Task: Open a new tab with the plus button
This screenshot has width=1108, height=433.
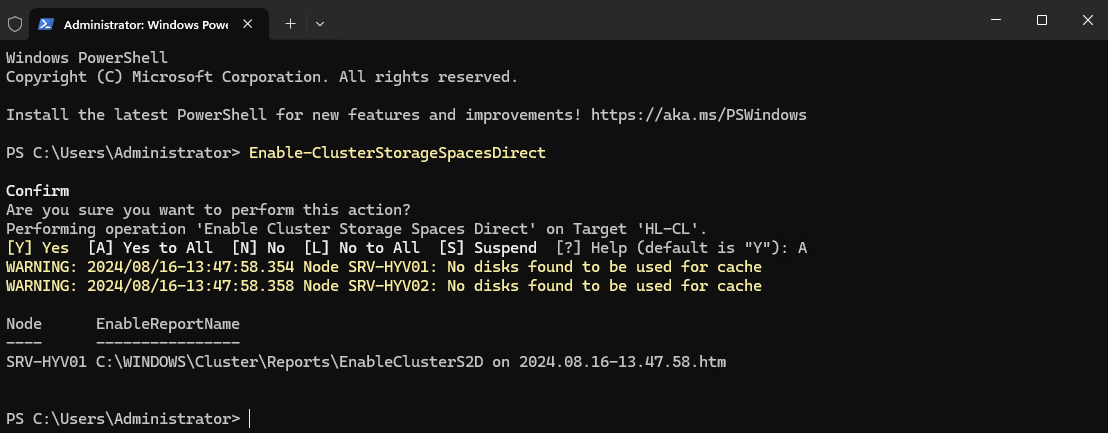Action: (x=290, y=23)
